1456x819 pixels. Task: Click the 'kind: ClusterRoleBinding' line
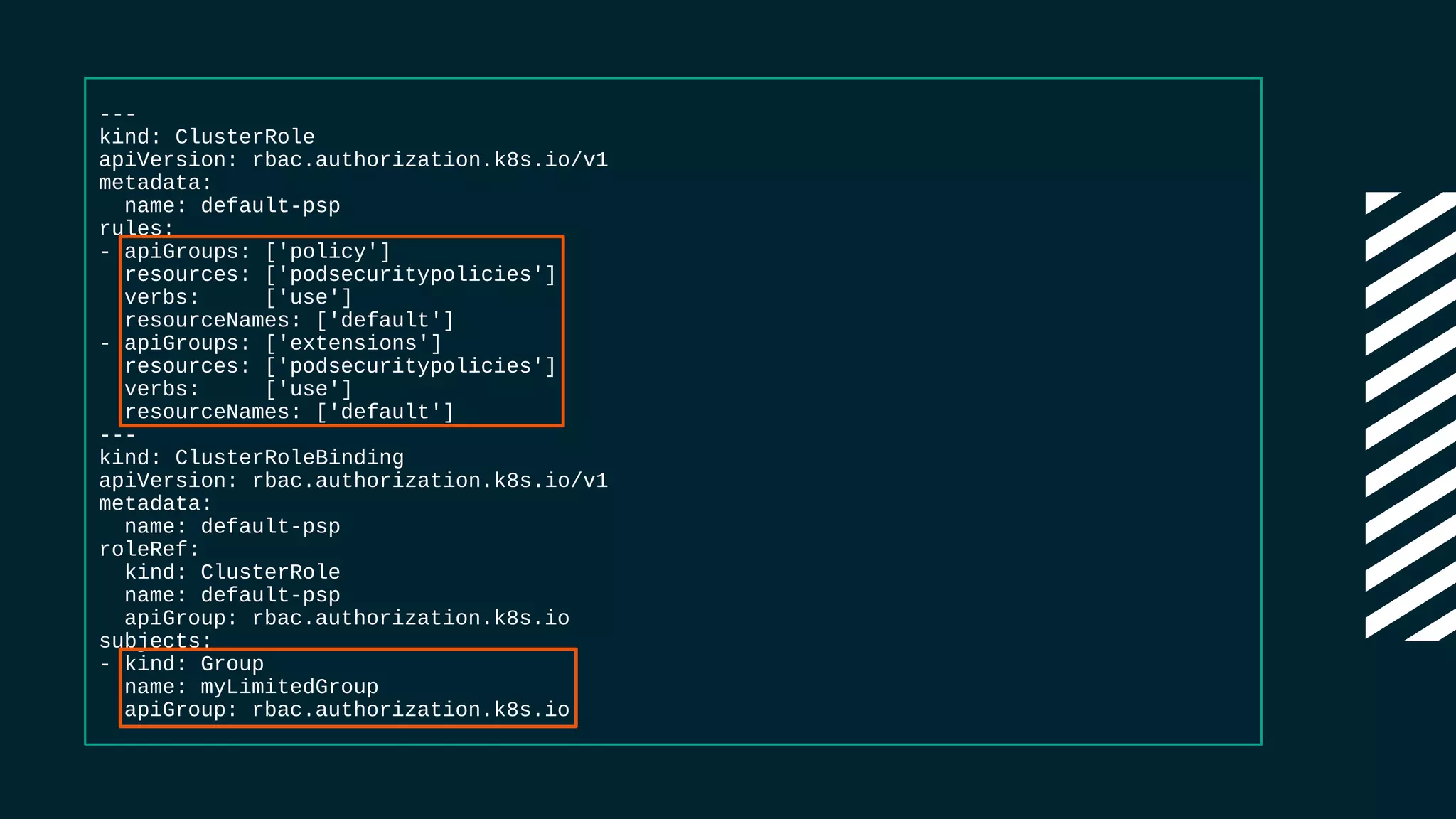(252, 458)
